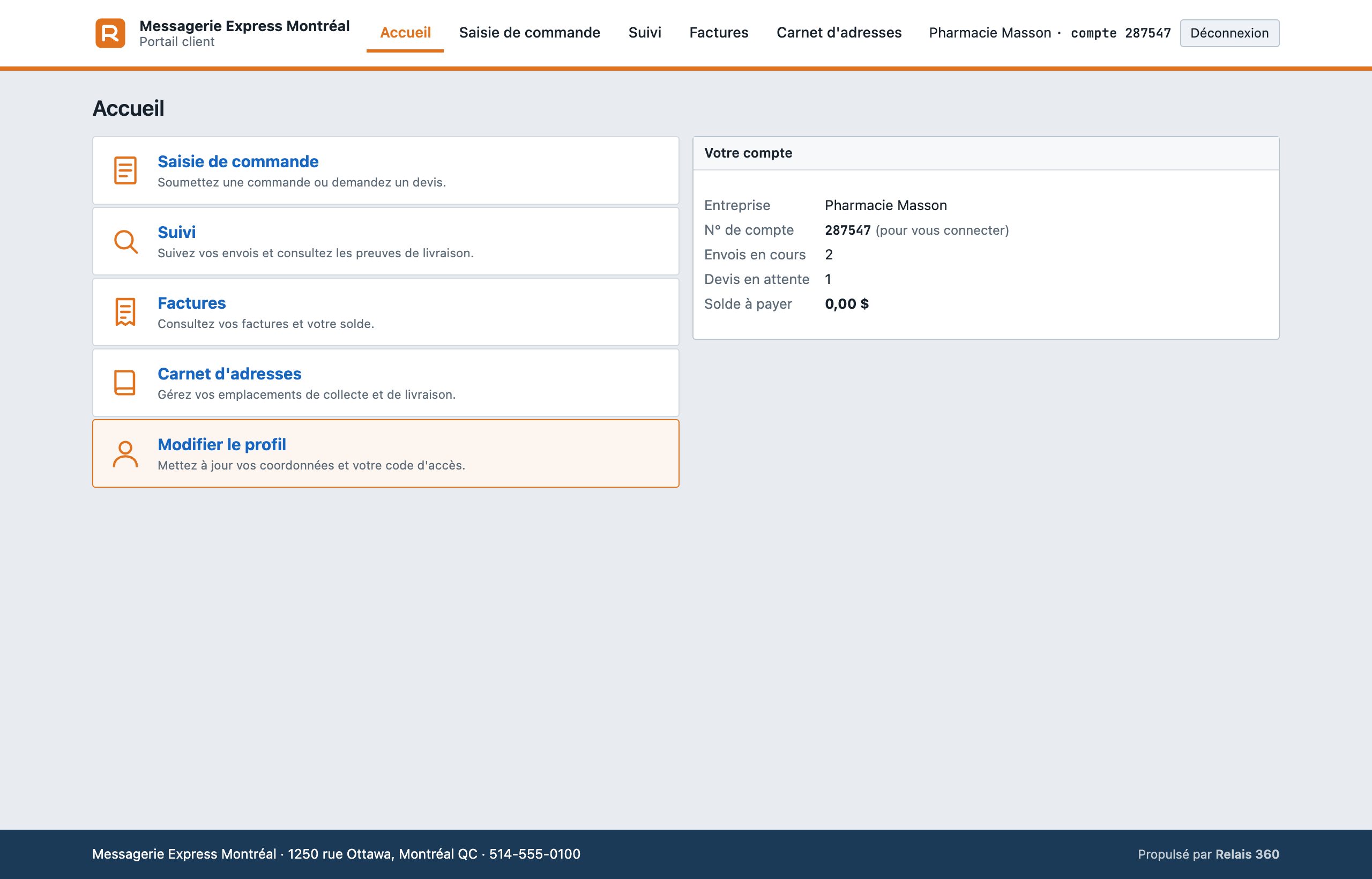Follow the Suivi card link
This screenshot has height=879, width=1372.
coord(176,232)
